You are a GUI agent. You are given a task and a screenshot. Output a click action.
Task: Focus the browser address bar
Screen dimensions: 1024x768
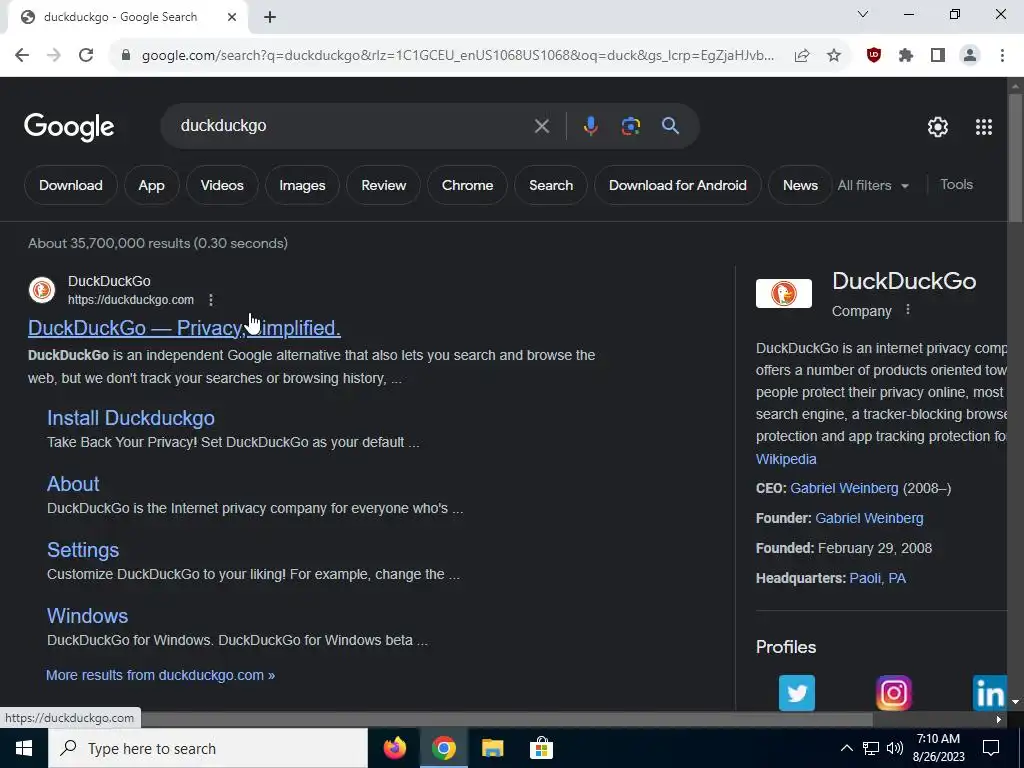pos(457,56)
